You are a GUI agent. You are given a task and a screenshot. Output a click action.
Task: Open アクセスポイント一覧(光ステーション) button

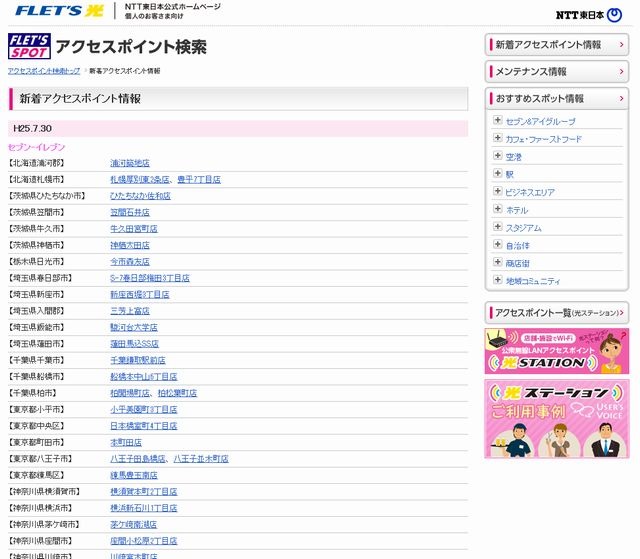557,313
